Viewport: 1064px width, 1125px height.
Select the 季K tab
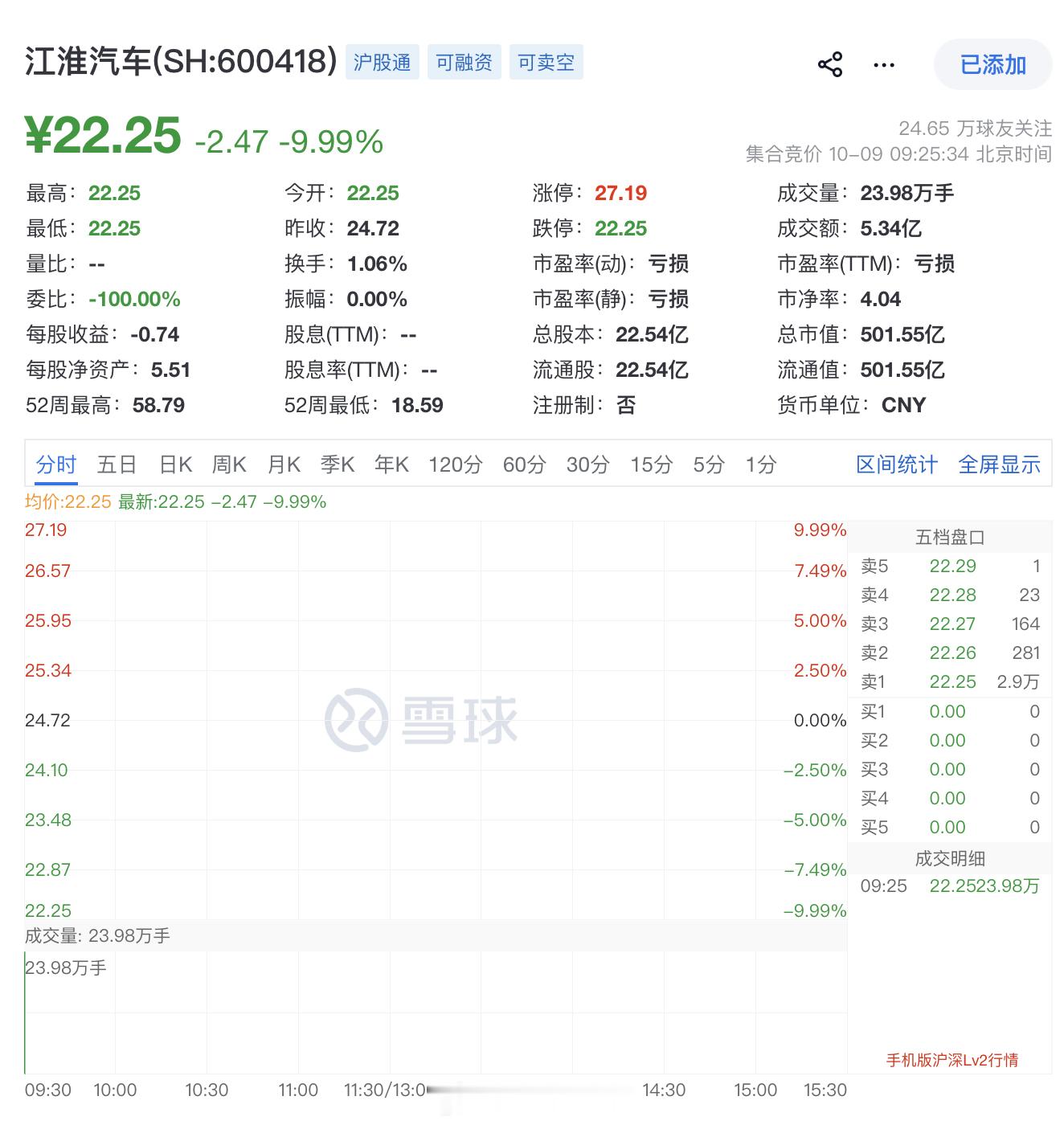coord(338,464)
